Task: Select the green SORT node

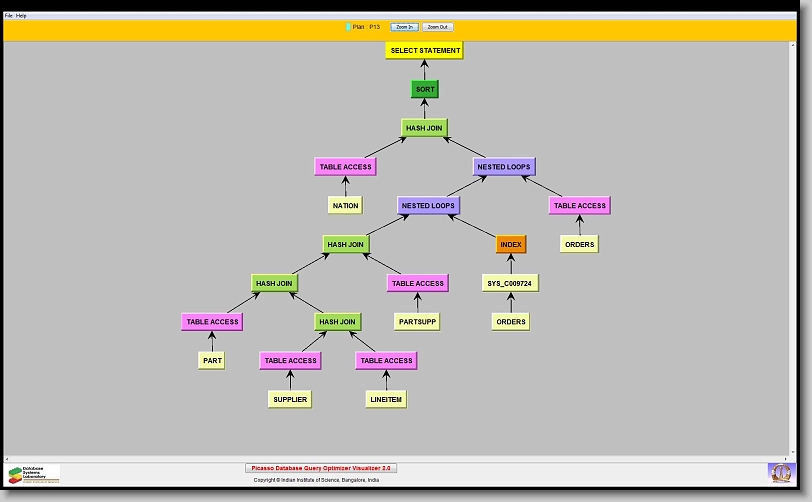Action: point(425,89)
